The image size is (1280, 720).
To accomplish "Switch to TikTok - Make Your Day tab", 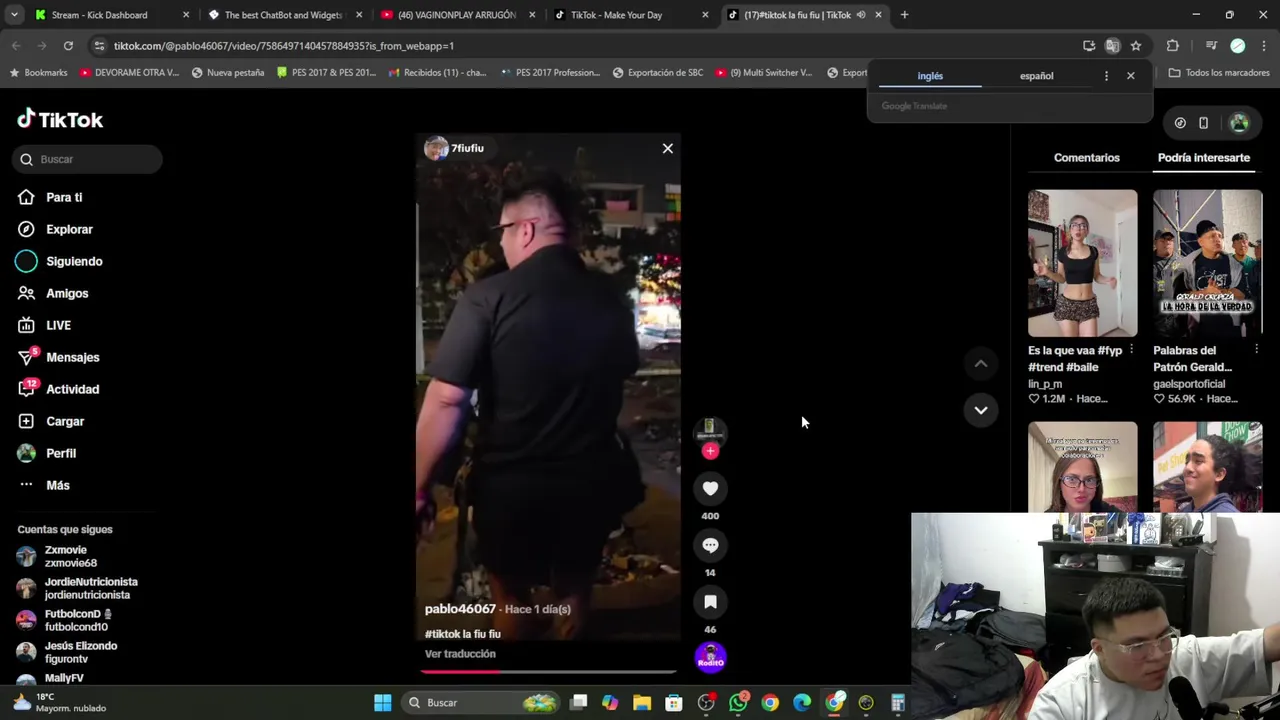I will click(632, 15).
